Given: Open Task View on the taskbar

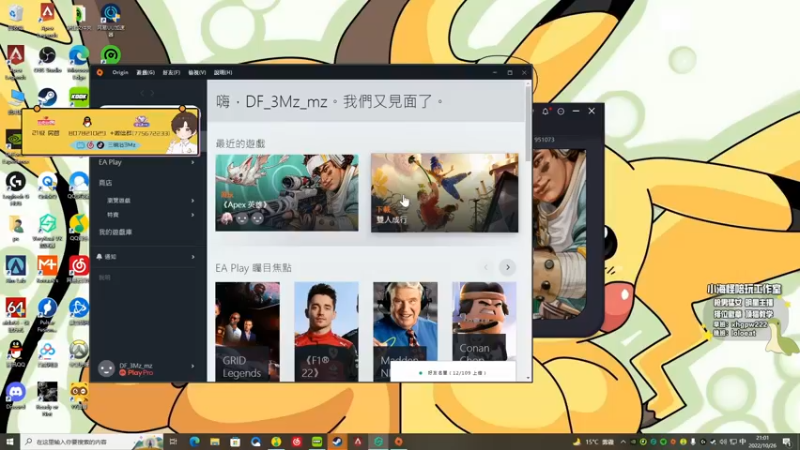Looking at the screenshot, I should click(173, 442).
